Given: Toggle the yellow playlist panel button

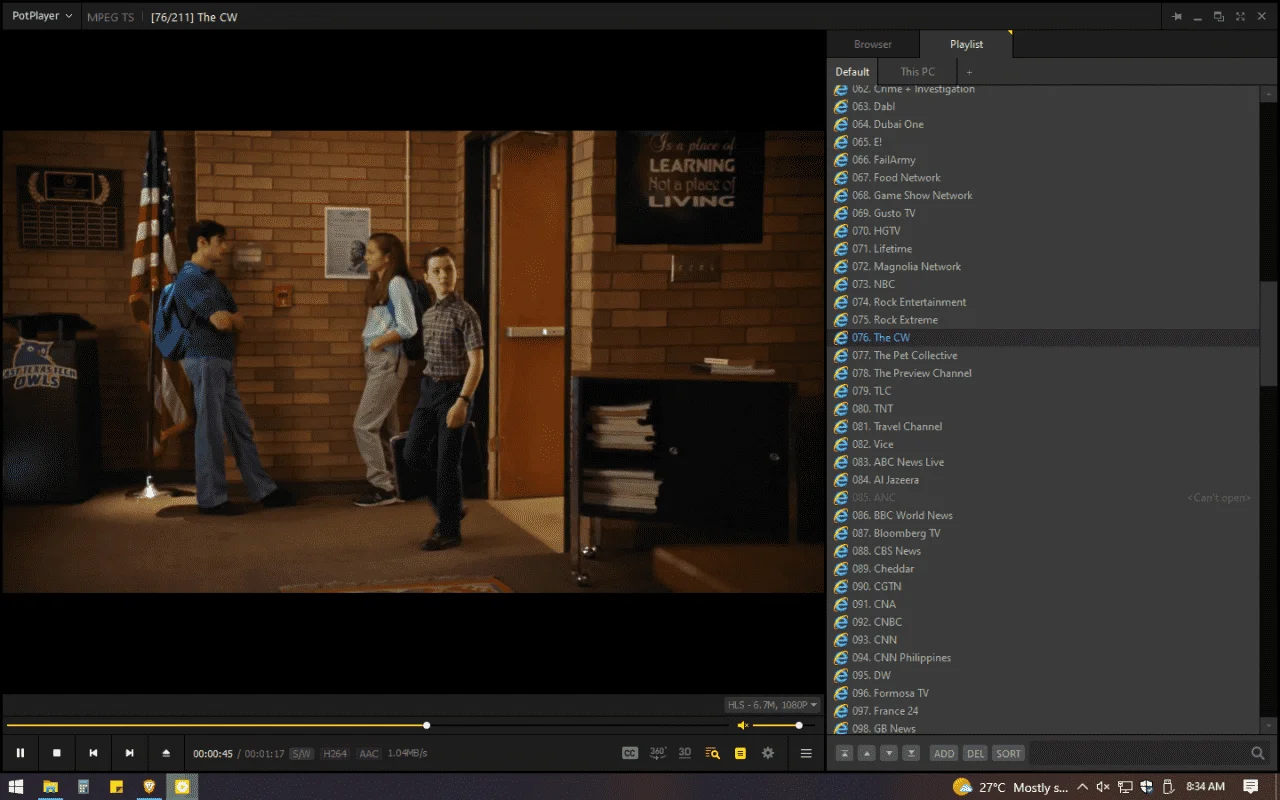Looking at the screenshot, I should tap(740, 753).
